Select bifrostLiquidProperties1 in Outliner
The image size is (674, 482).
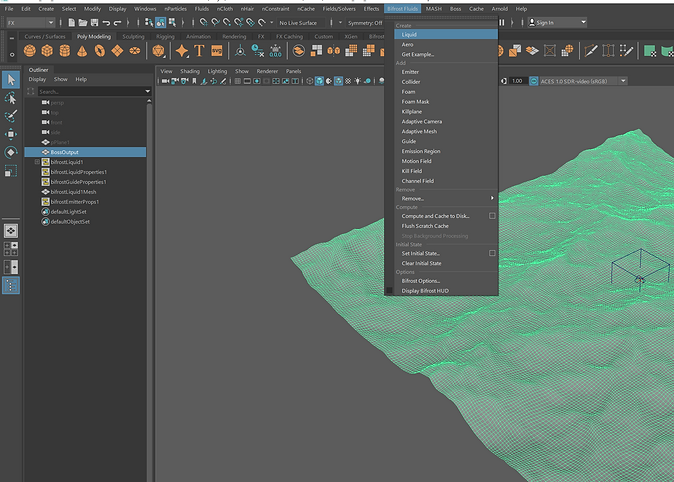coord(78,172)
